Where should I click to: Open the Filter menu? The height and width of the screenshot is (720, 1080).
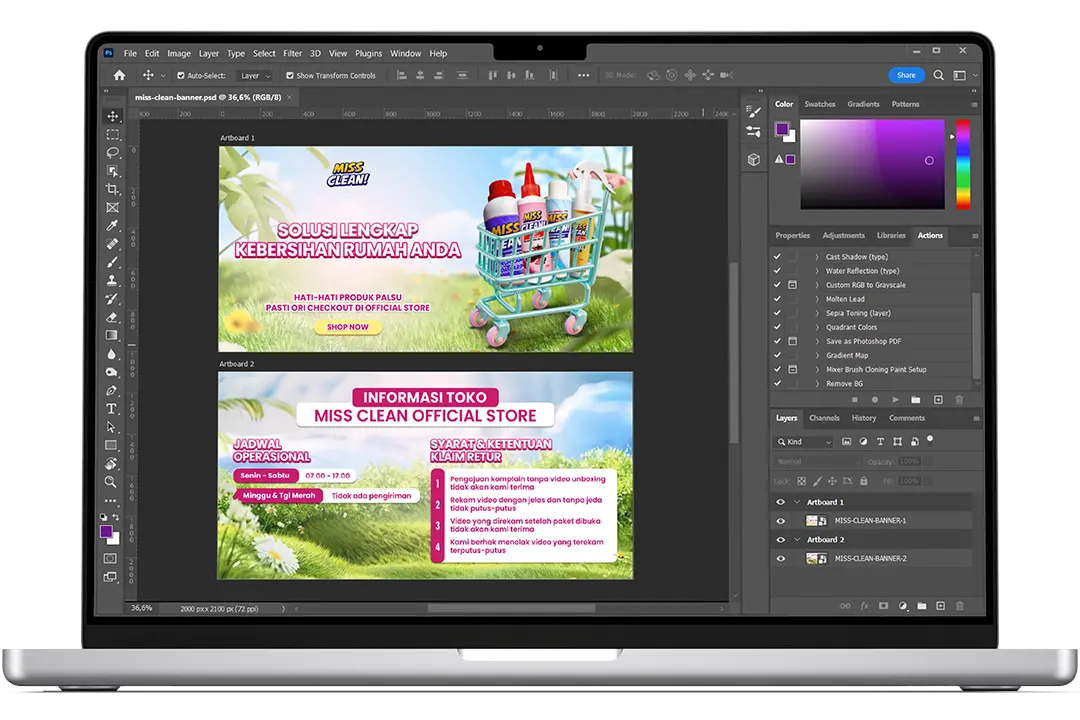(x=292, y=53)
